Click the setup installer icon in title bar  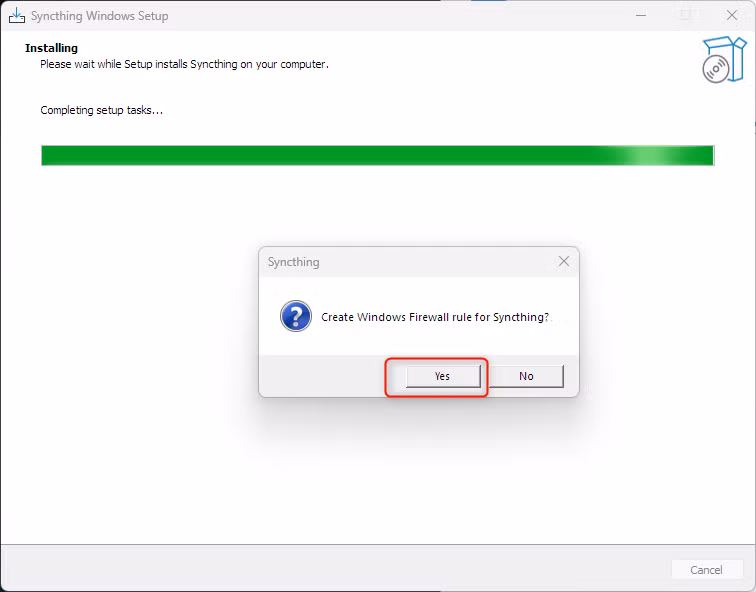(x=17, y=15)
